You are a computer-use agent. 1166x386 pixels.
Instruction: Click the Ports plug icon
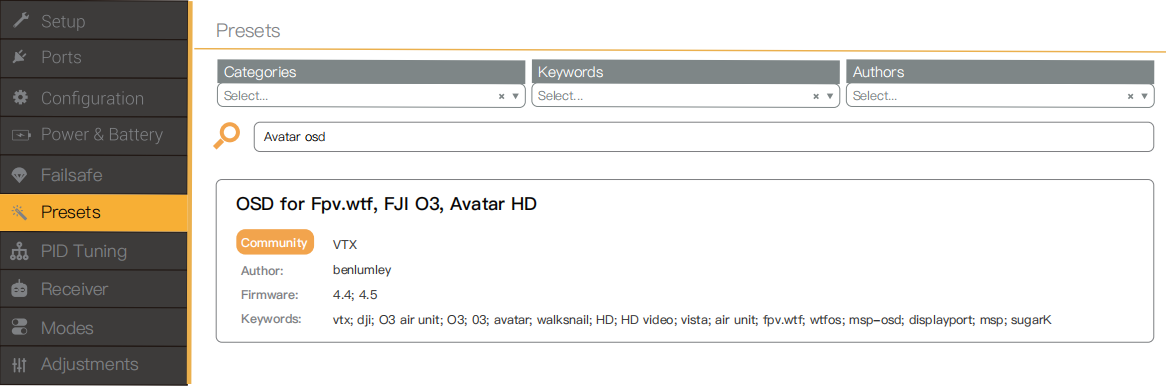pos(21,57)
